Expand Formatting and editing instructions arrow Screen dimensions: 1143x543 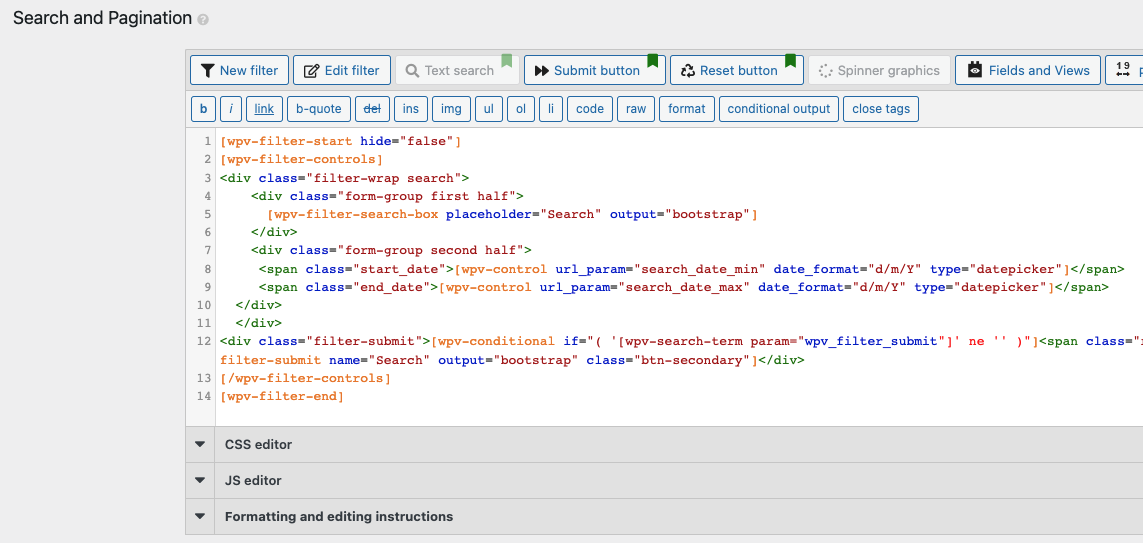point(200,516)
